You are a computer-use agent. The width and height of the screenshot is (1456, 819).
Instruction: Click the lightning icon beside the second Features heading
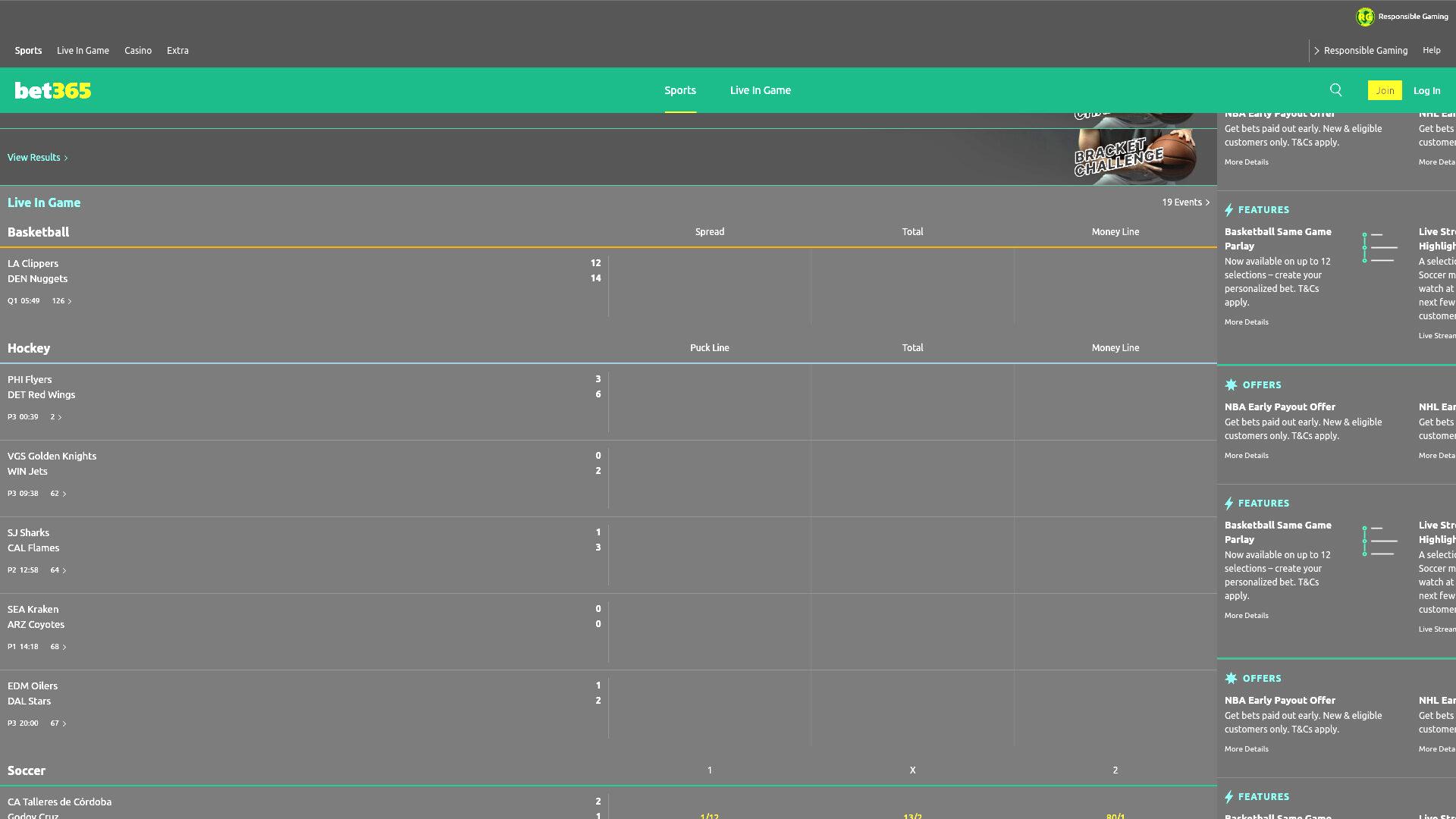(1229, 504)
